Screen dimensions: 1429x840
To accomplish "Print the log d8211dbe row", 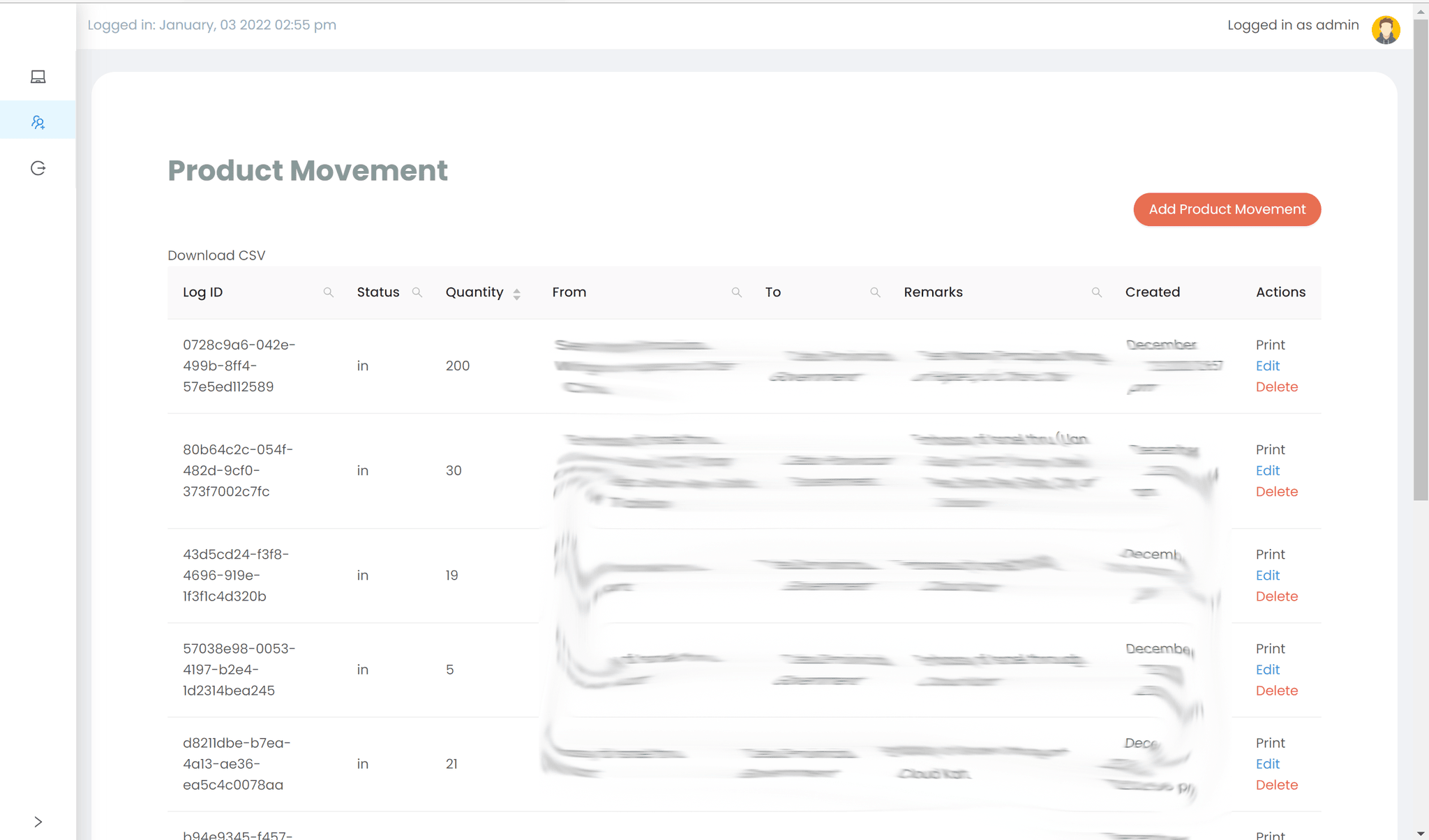I will click(1270, 742).
